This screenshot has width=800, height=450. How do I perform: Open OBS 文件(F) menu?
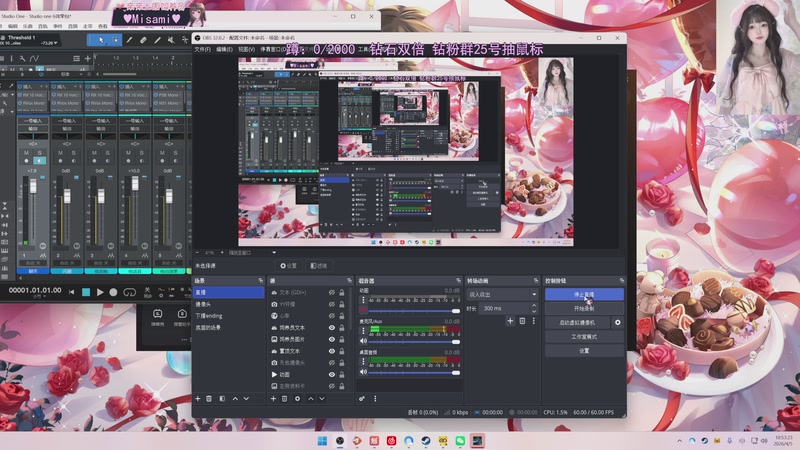point(203,49)
